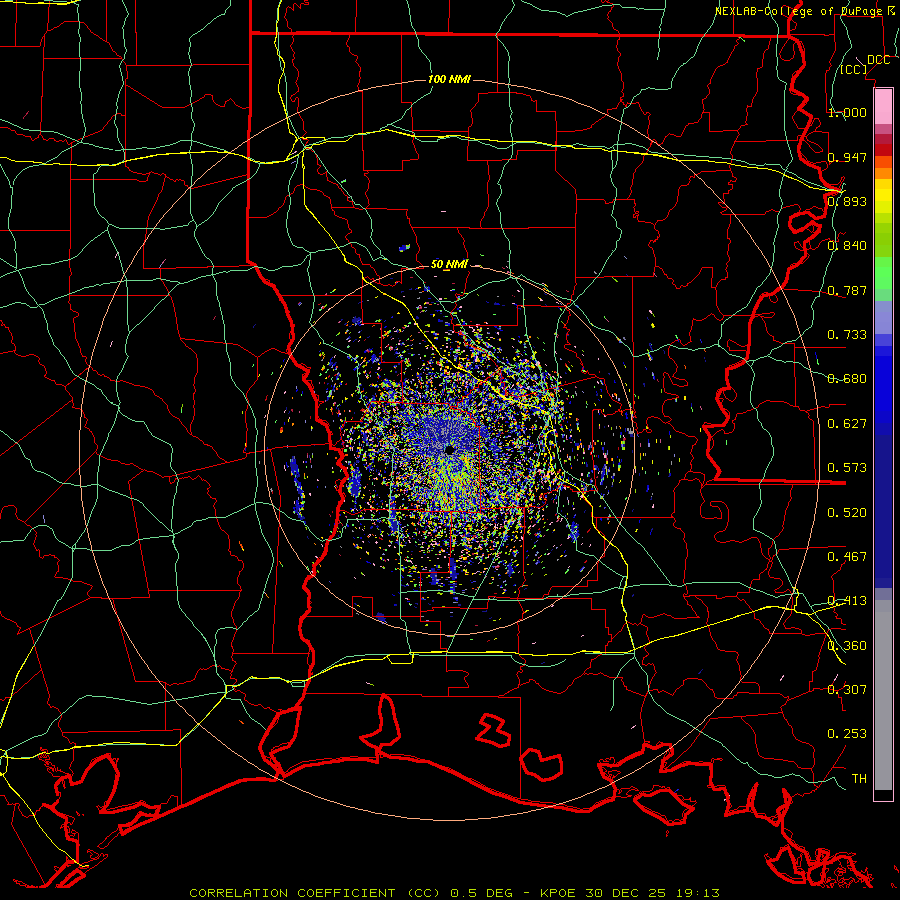
Task: Select the 0.307 scale value
Action: coord(847,690)
